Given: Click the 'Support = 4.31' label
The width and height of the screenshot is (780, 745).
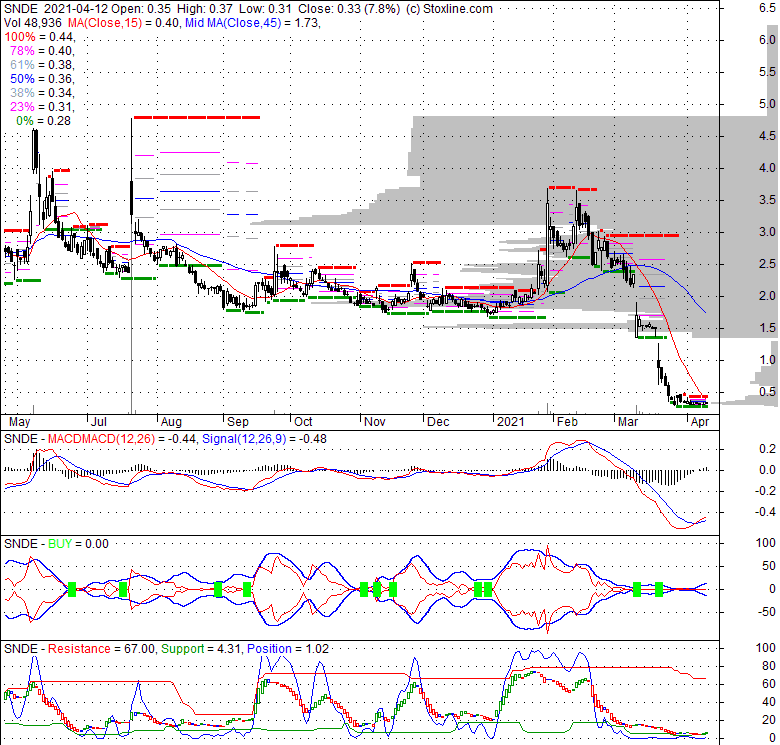Looking at the screenshot, I should click(201, 649).
